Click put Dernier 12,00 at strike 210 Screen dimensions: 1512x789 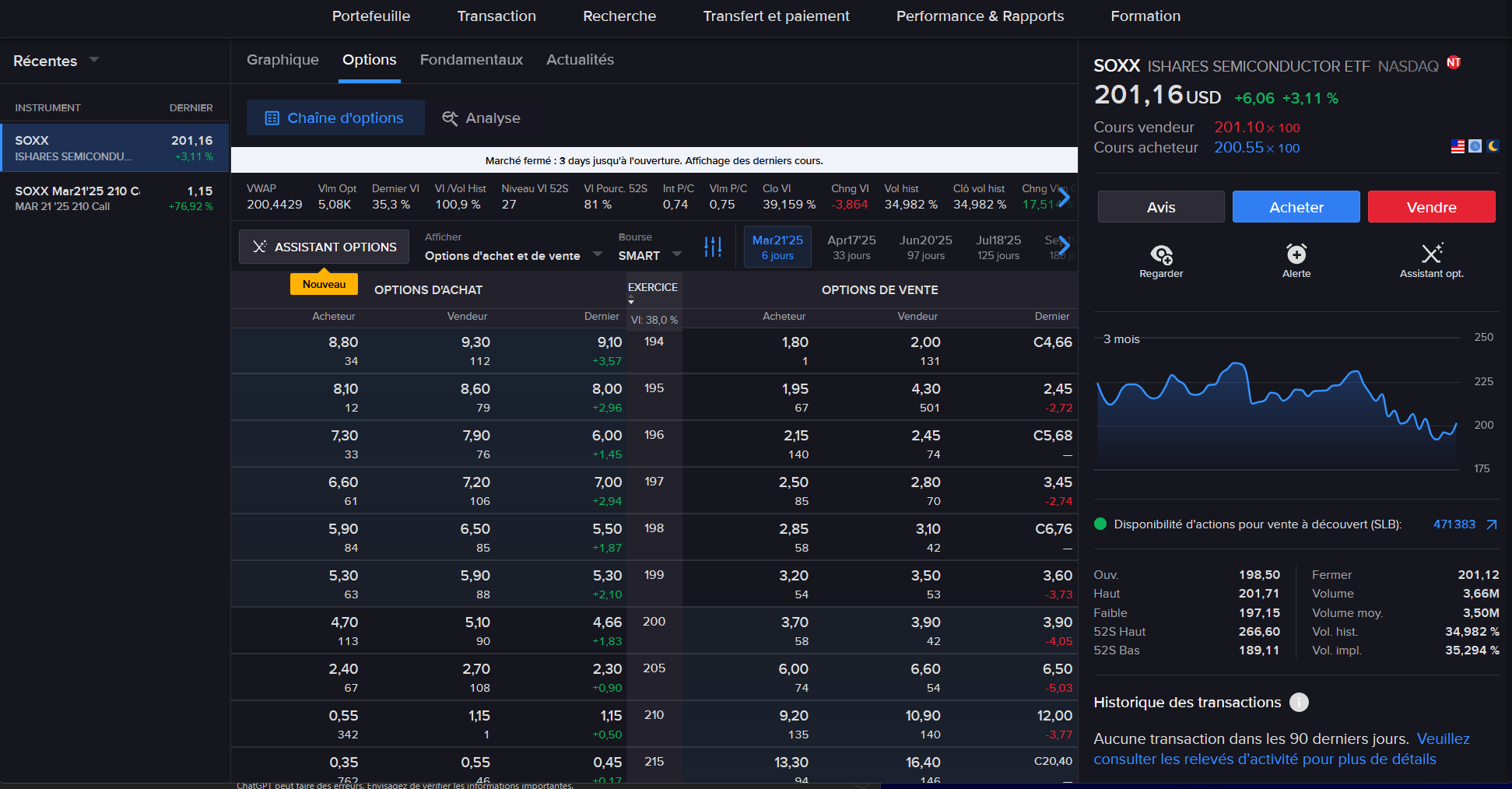[x=1054, y=716]
